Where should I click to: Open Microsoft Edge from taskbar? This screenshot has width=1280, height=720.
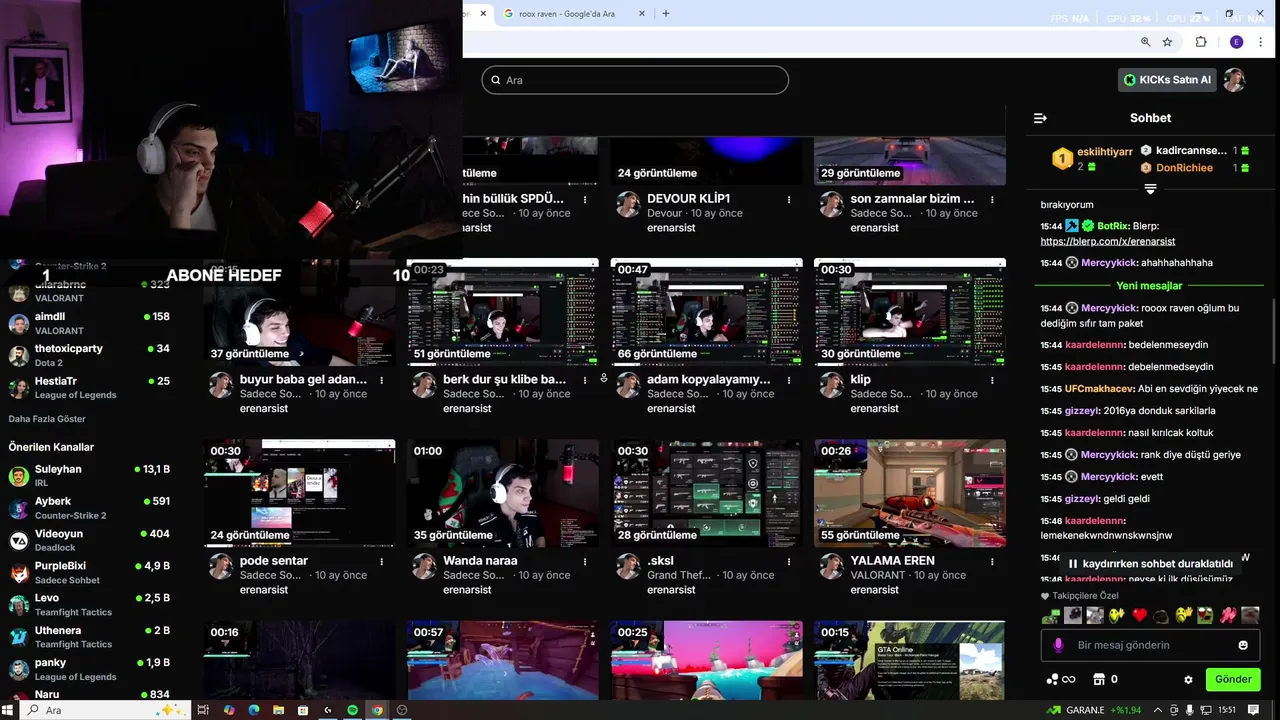253,710
